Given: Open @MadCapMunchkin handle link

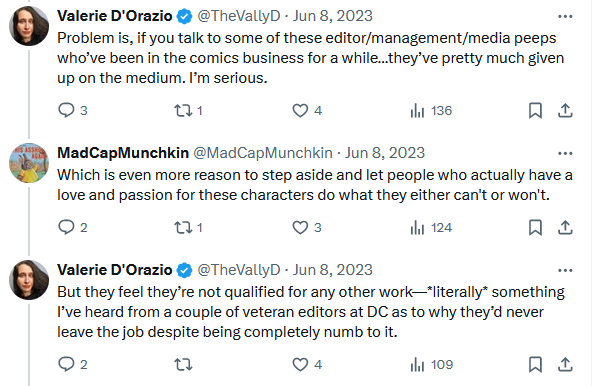Looking at the screenshot, I should (263, 153).
